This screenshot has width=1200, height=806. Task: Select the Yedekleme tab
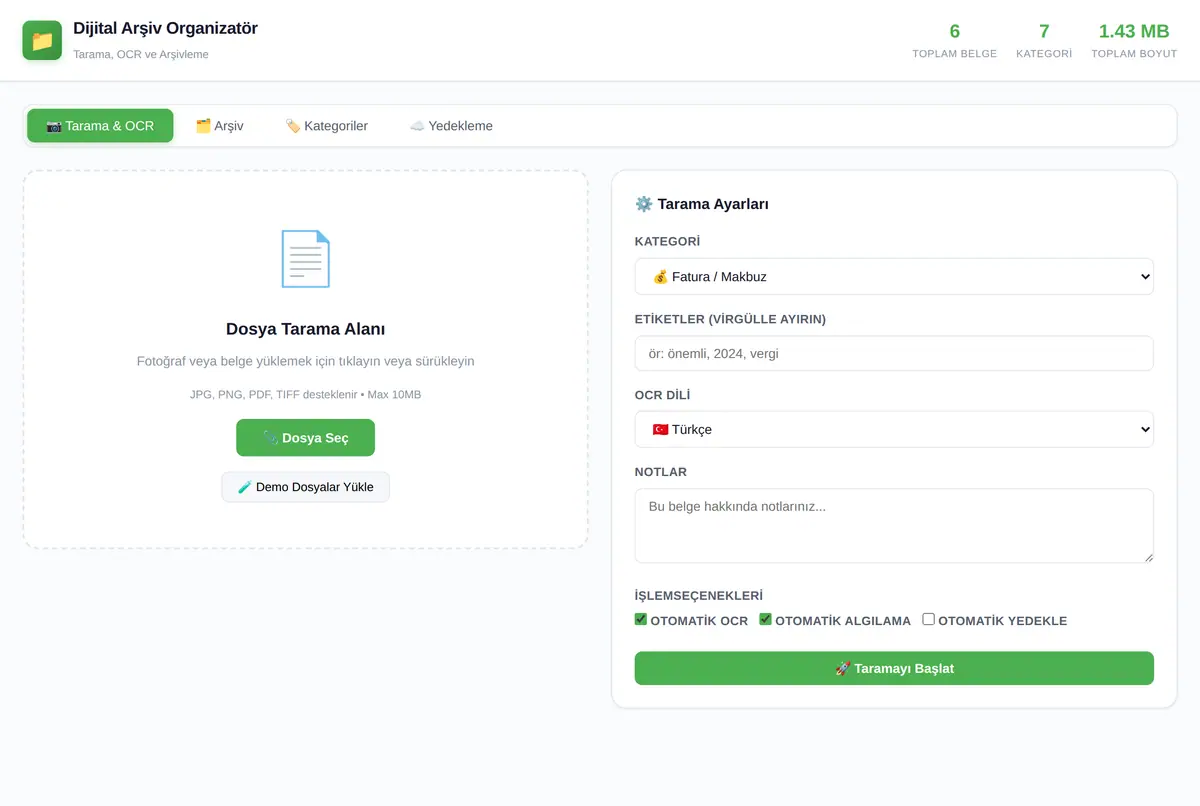pyautogui.click(x=451, y=126)
